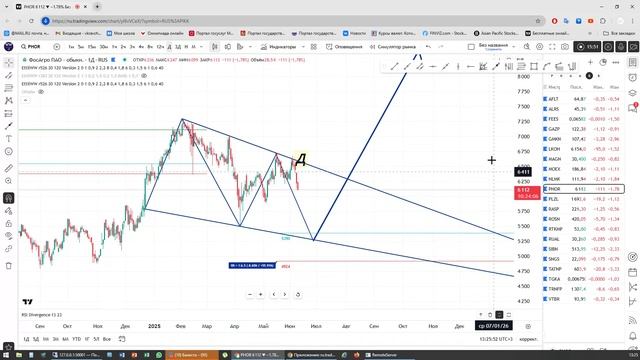Open the go-to-date calendar icon
The image size is (640, 360).
(x=122, y=339)
